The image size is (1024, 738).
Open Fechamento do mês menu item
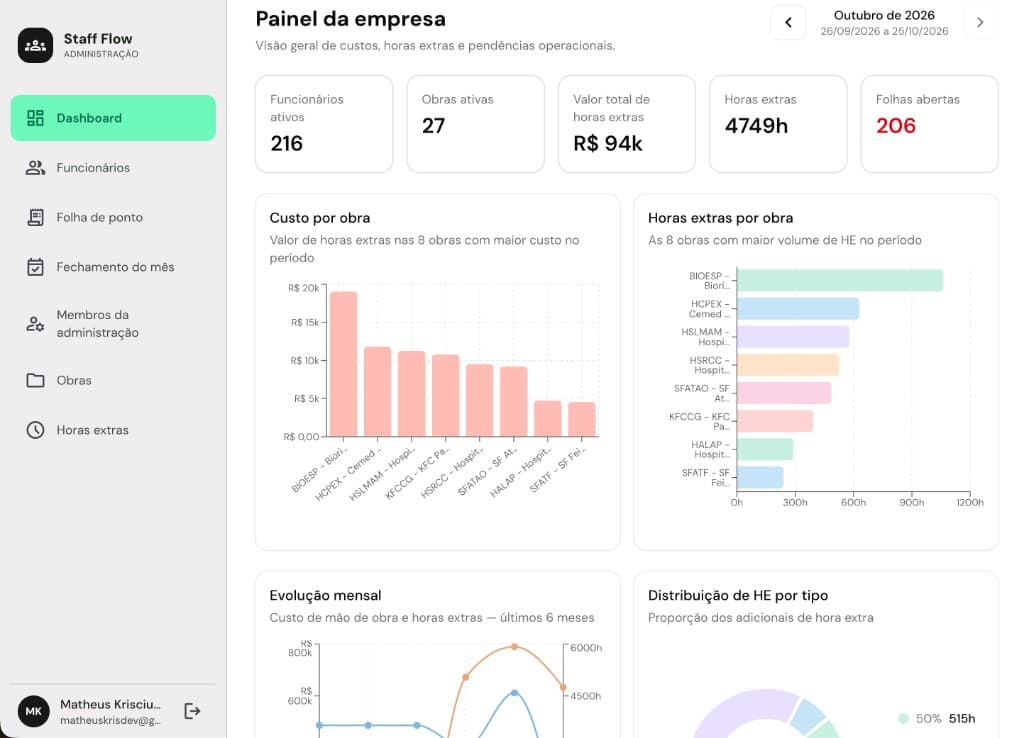pos(113,267)
